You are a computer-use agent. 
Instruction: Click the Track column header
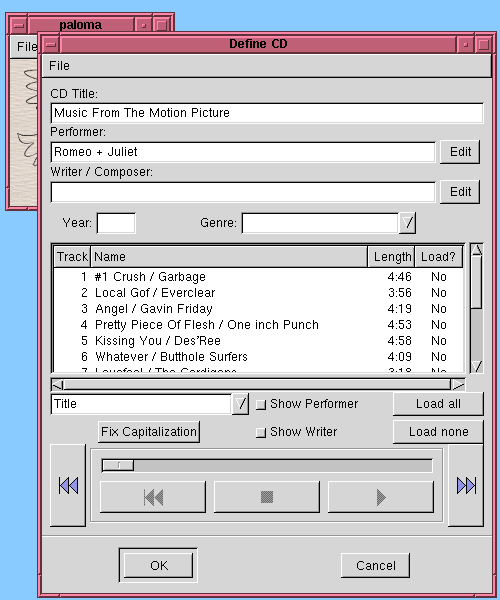click(x=72, y=256)
